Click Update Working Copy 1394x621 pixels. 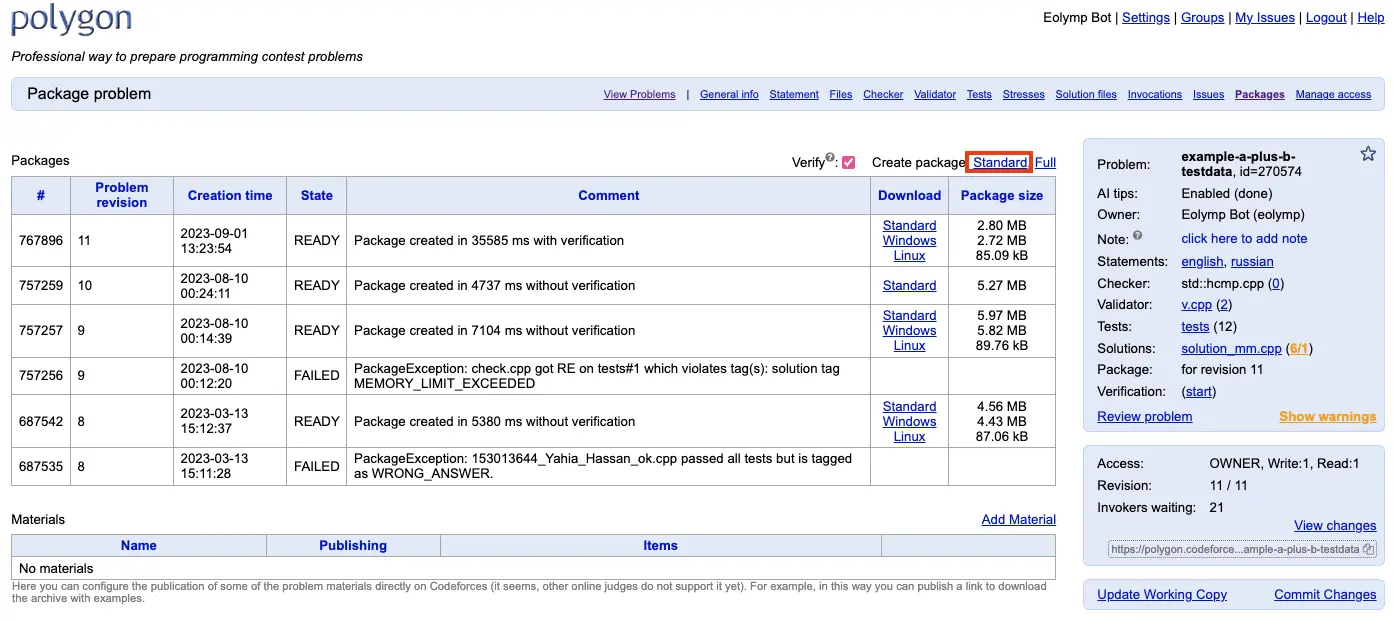[1162, 594]
